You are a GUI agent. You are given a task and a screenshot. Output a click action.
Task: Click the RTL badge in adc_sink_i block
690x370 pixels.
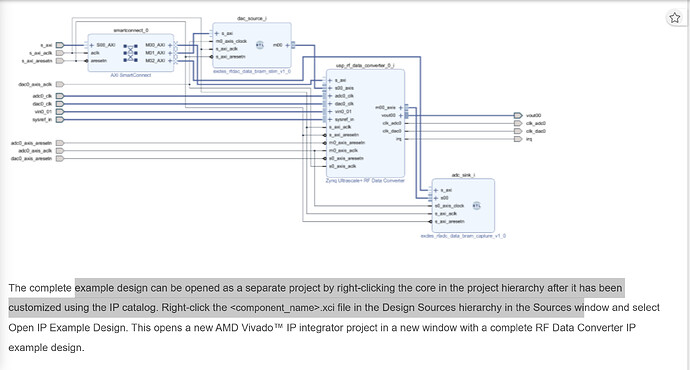(476, 206)
